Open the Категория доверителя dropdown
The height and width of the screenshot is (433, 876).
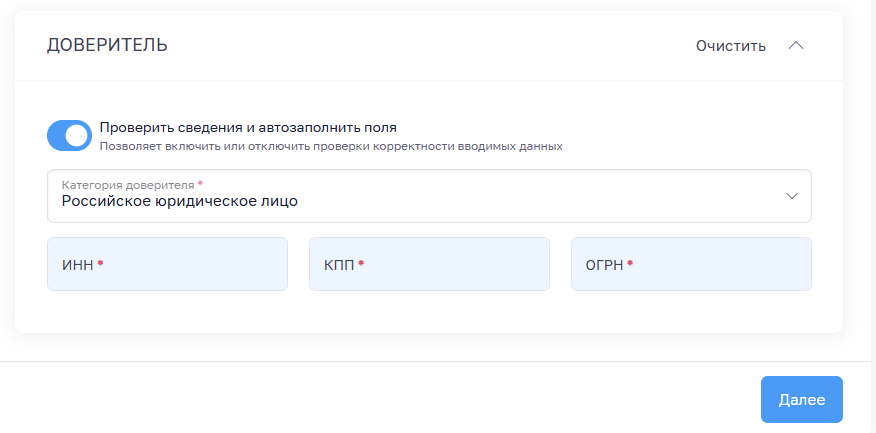428,195
